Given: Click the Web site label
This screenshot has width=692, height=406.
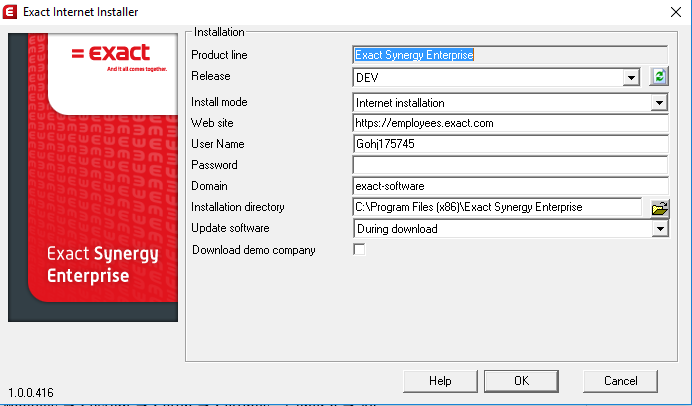Looking at the screenshot, I should pyautogui.click(x=212, y=123).
